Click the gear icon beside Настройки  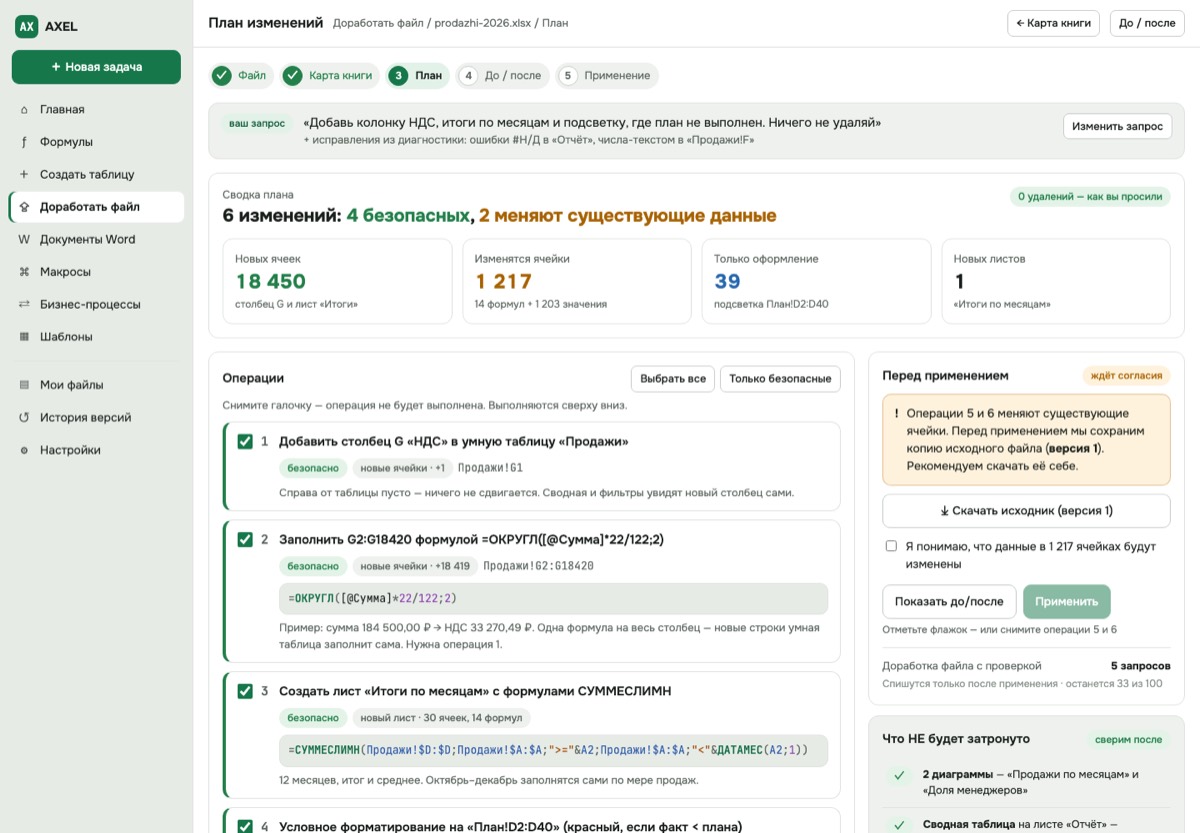tap(24, 450)
